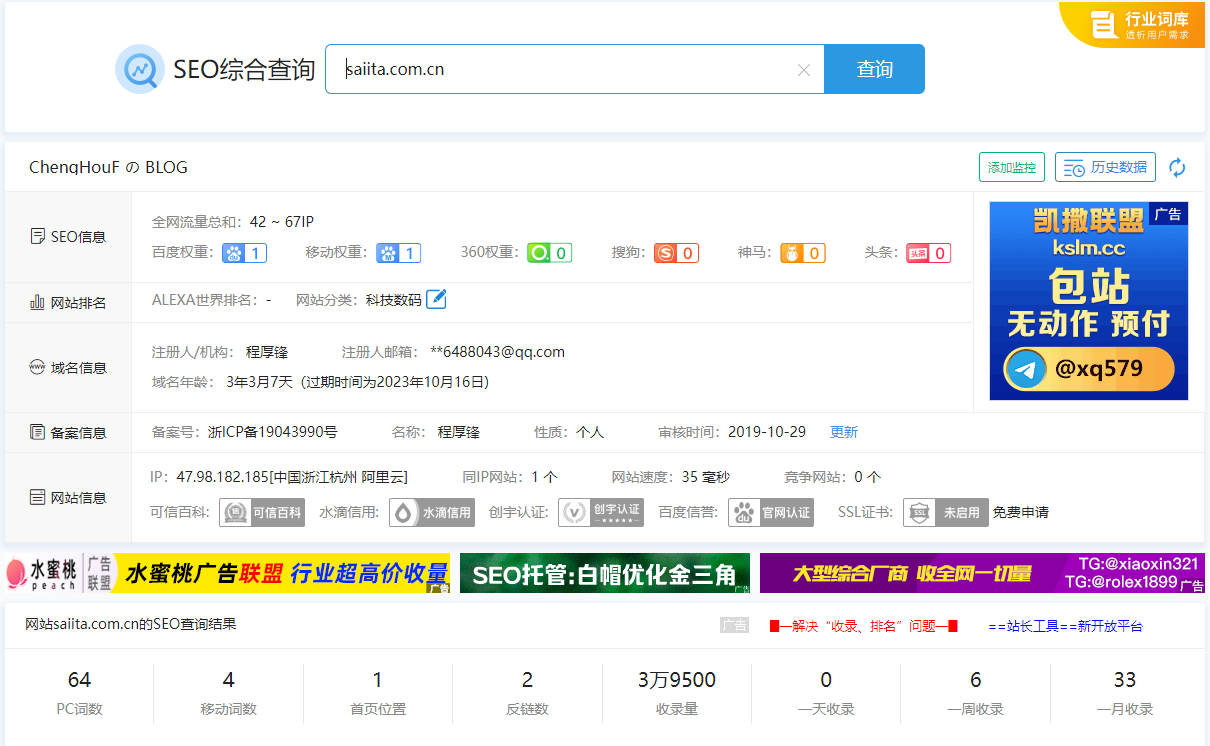This screenshot has height=746, width=1210.
Task: Click the 添加监控 button
Action: tap(1011, 168)
